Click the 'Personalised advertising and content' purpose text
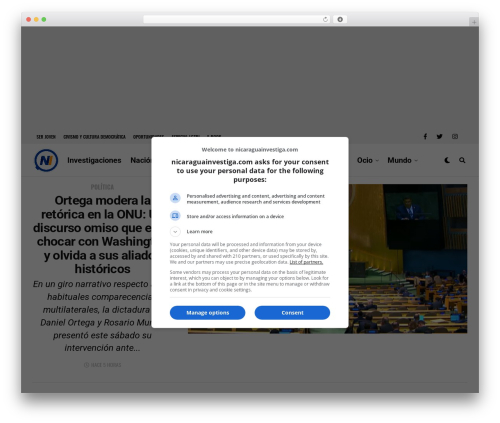500x423 pixels. coord(255,199)
